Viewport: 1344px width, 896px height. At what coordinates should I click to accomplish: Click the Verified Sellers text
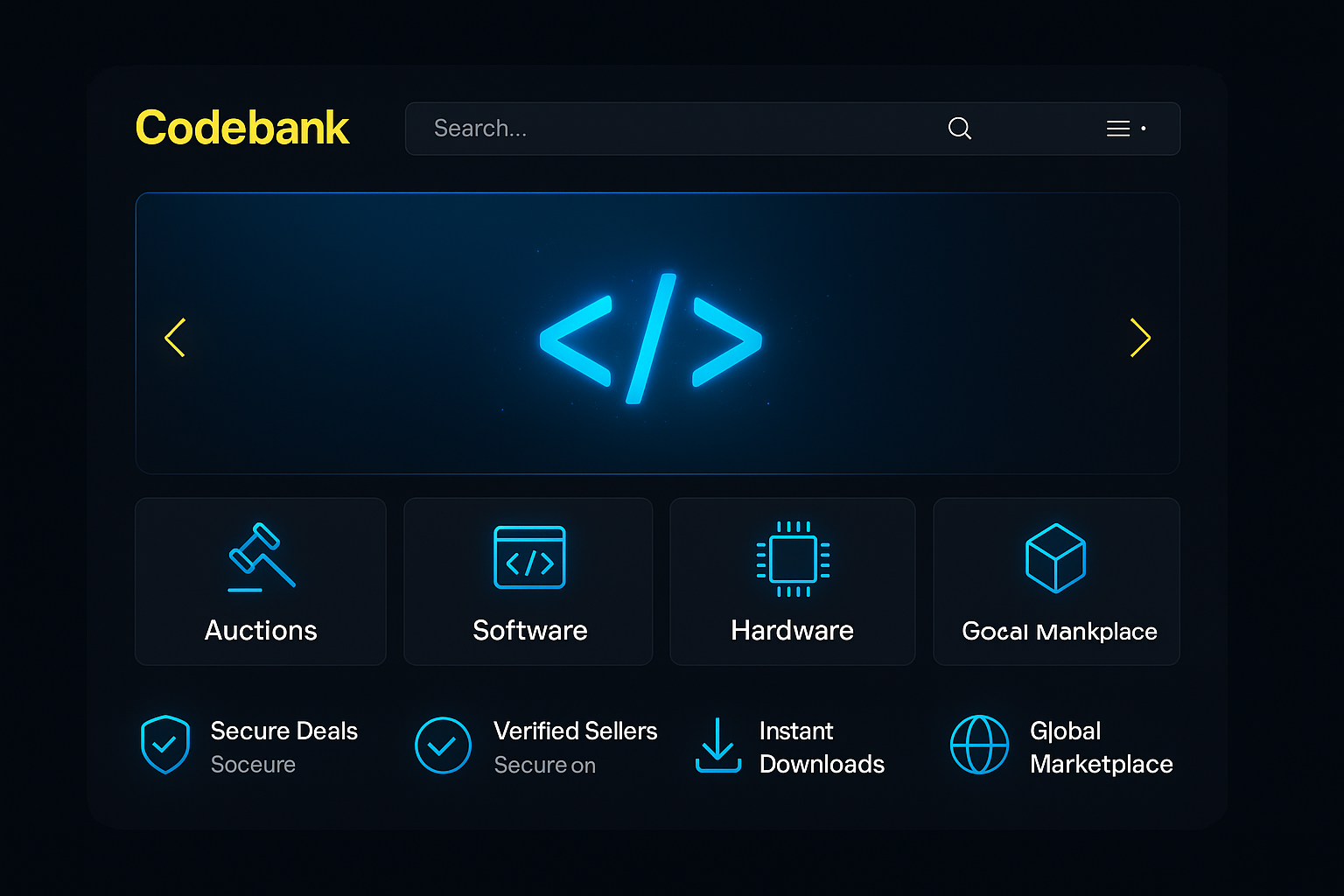(x=575, y=731)
